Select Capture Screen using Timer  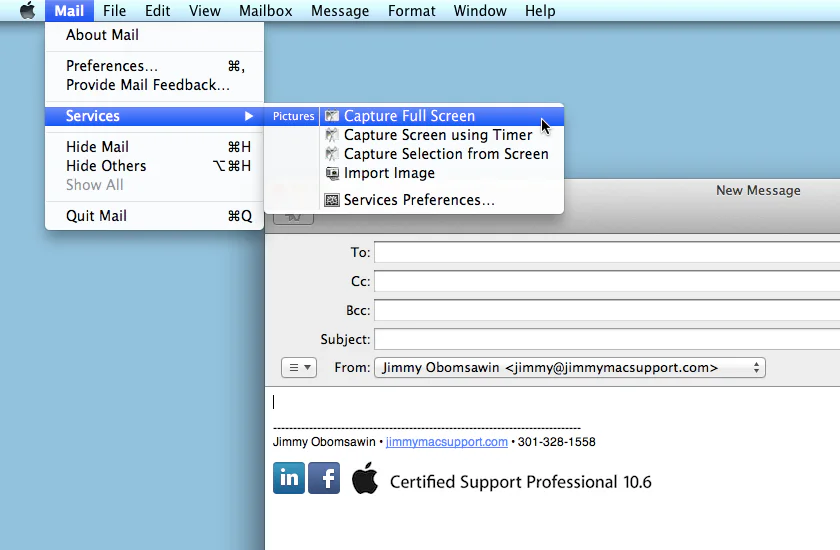click(441, 135)
